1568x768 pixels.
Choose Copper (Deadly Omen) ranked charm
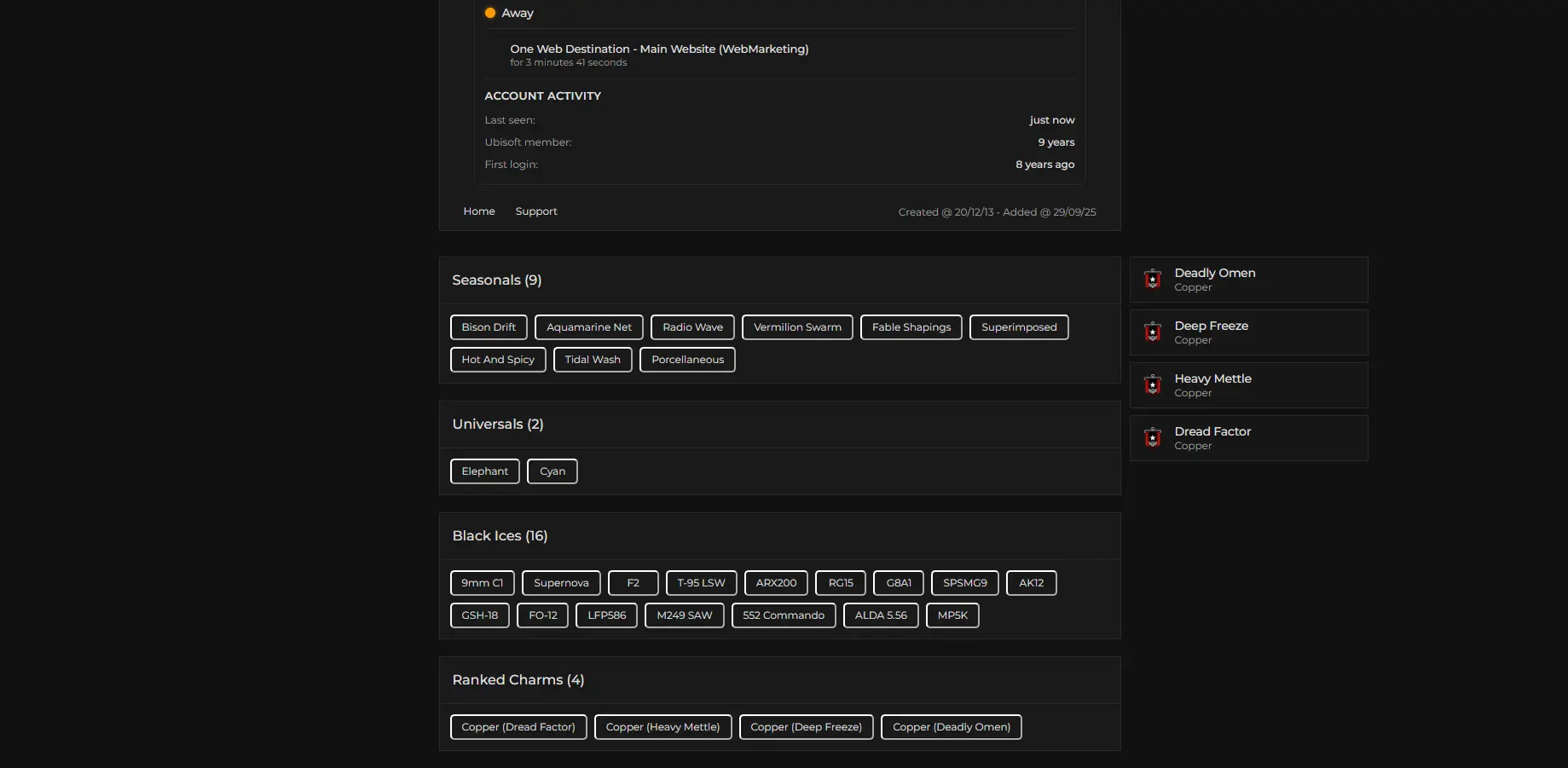(951, 727)
